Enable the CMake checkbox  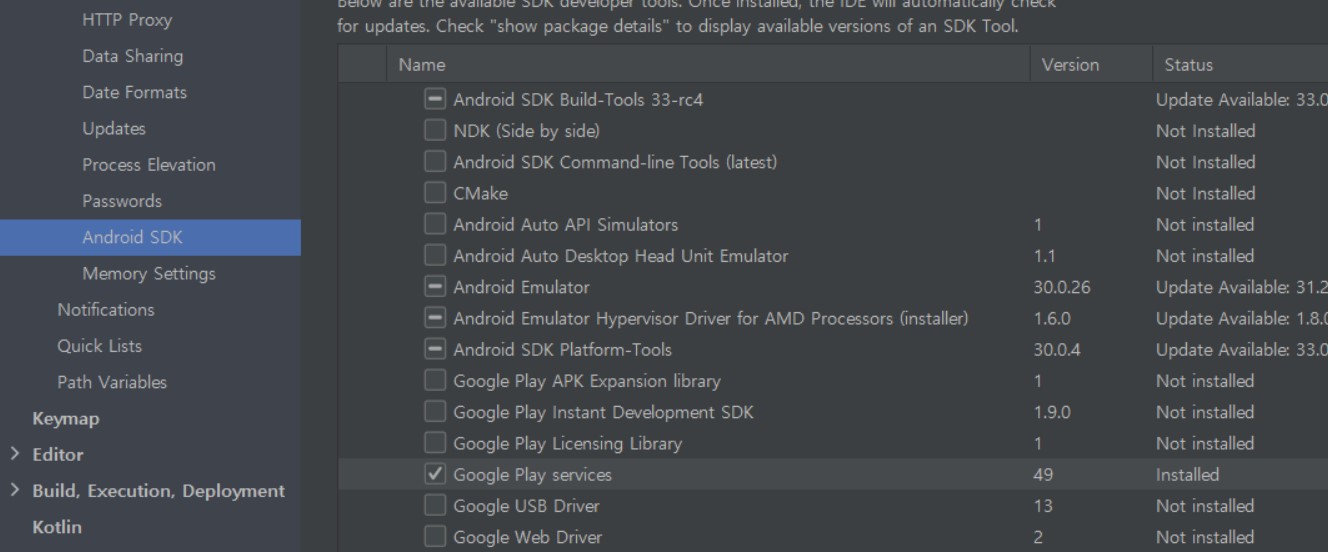point(435,193)
